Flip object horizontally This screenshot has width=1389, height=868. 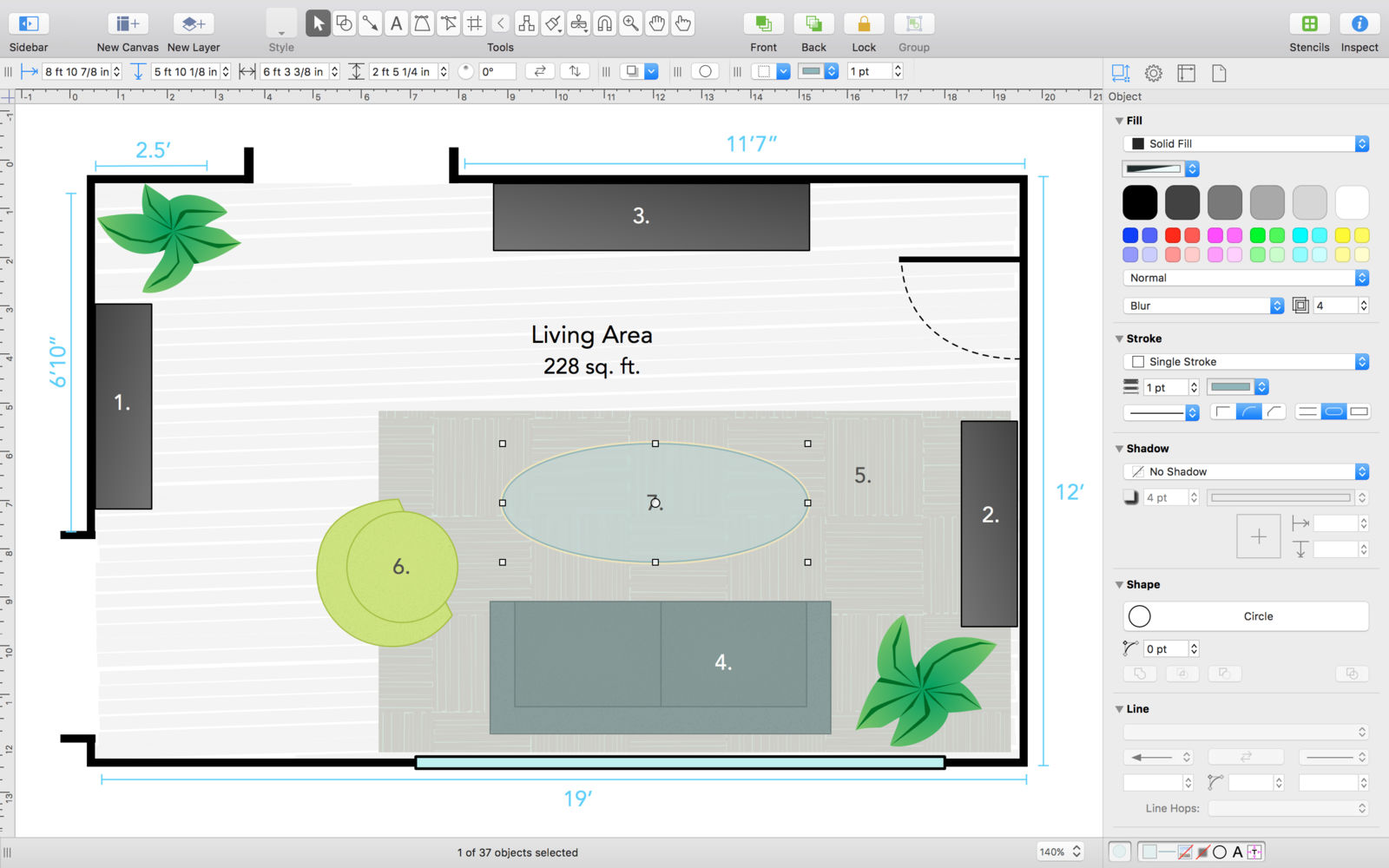click(540, 71)
